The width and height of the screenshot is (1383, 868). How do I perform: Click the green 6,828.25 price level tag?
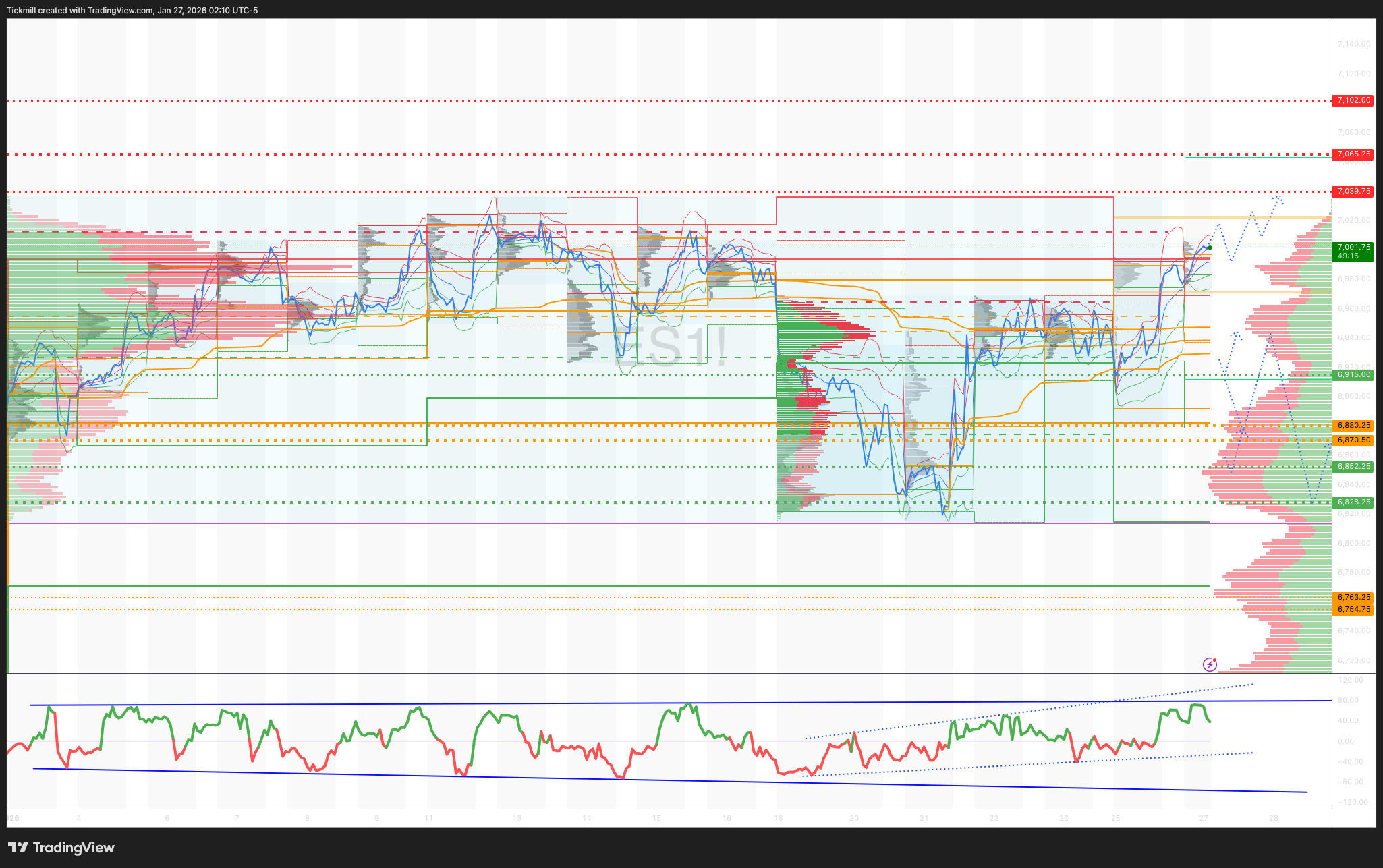[x=1353, y=502]
